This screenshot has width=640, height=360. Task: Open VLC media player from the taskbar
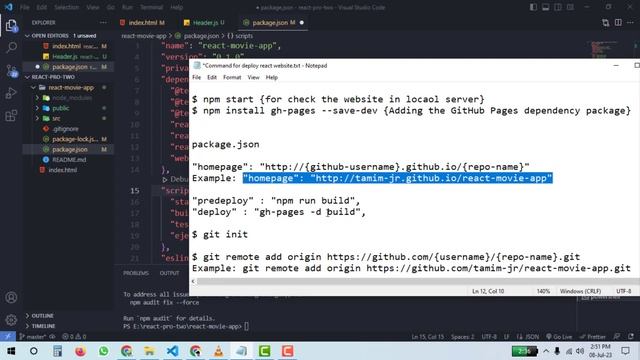tap(218, 351)
